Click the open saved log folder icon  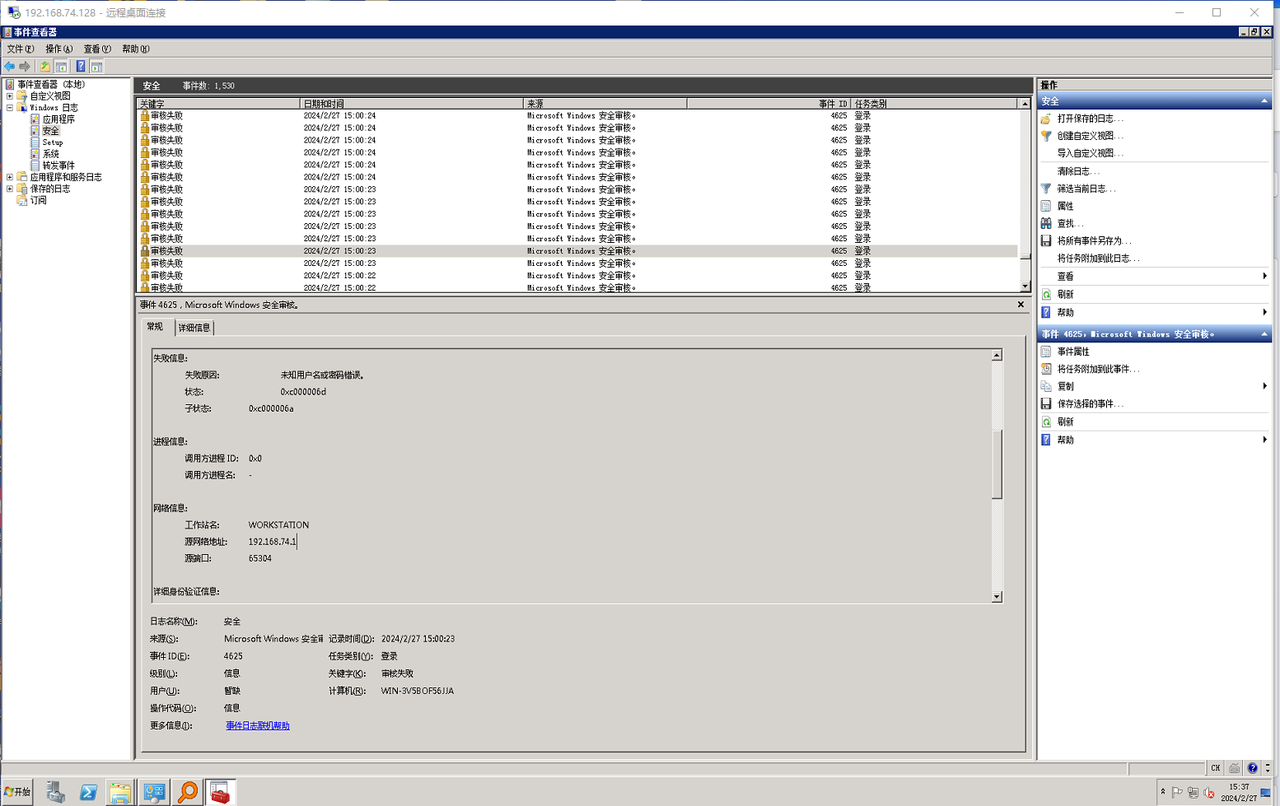click(x=1046, y=119)
